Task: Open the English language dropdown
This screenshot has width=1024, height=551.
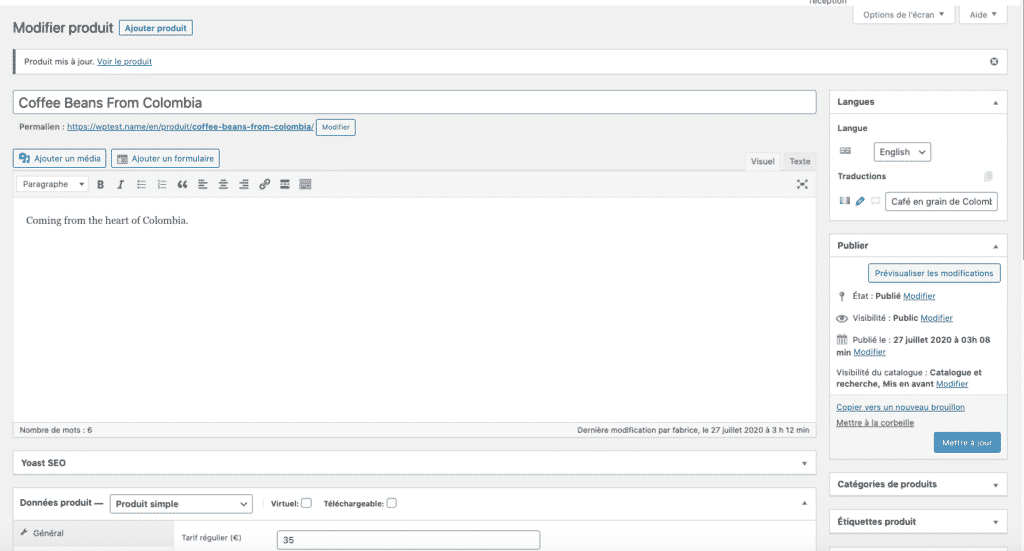Action: point(902,152)
